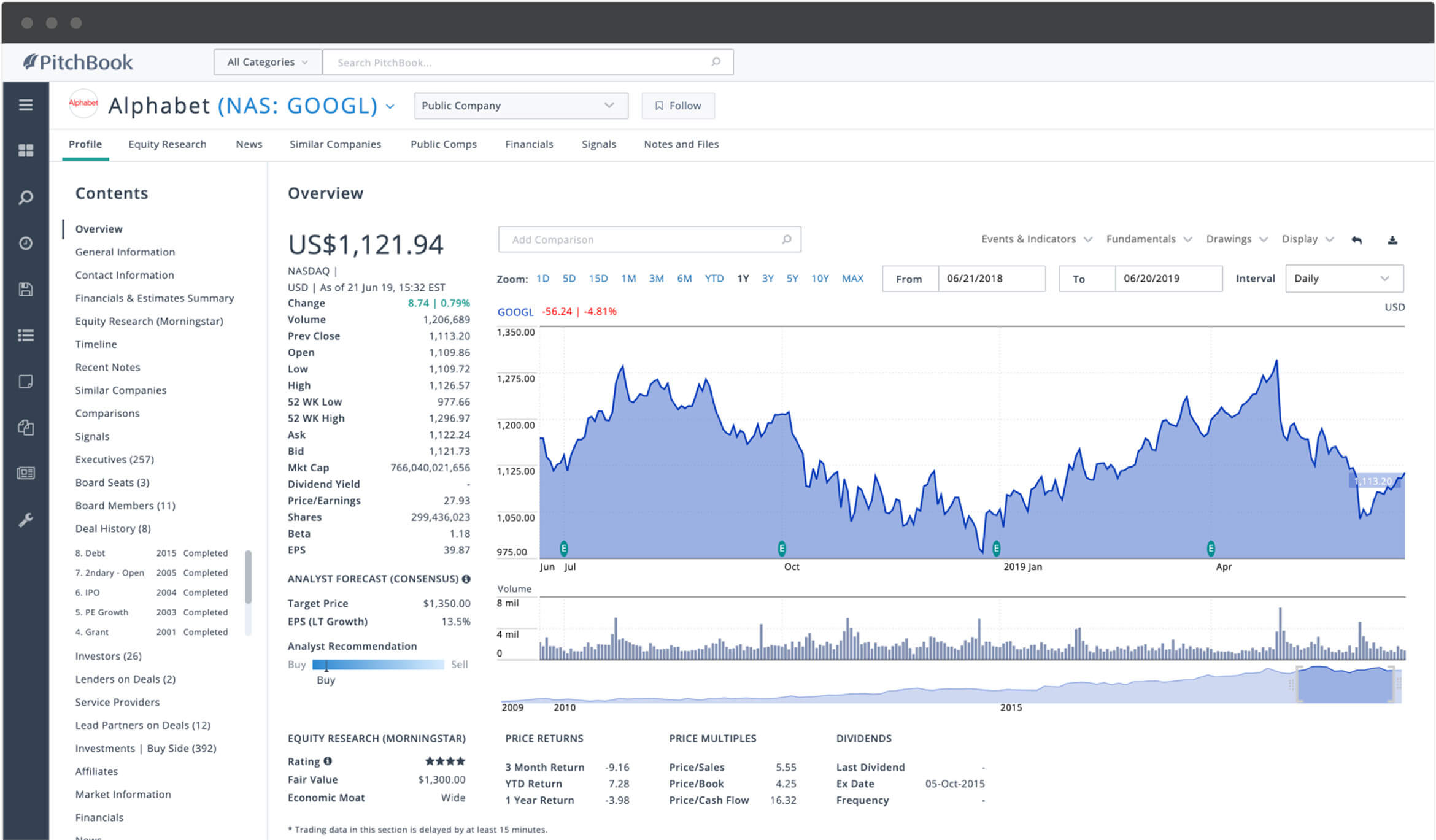Go to General Information in Contents
1436x840 pixels.
(125, 252)
